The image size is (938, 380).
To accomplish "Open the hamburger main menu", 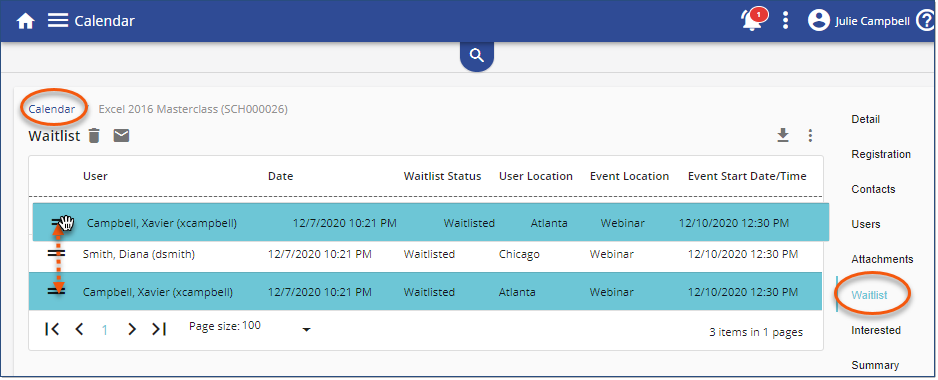I will click(x=57, y=21).
